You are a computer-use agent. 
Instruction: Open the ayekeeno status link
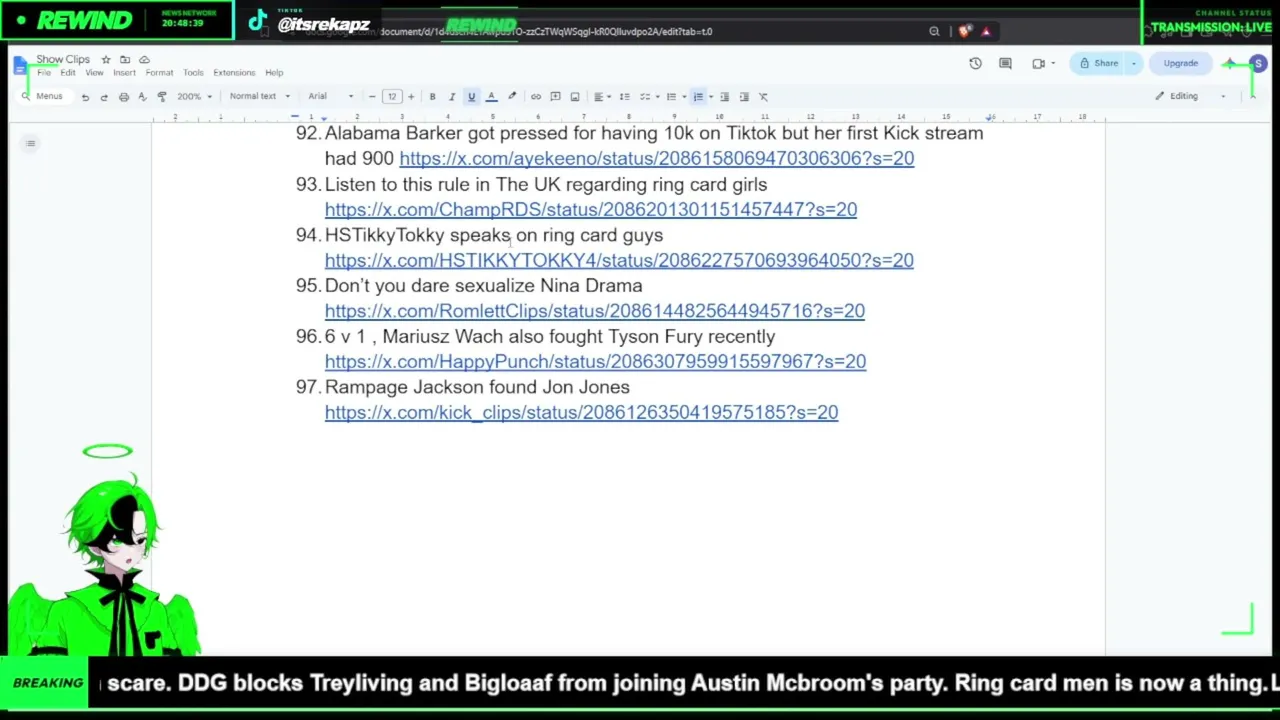(656, 158)
